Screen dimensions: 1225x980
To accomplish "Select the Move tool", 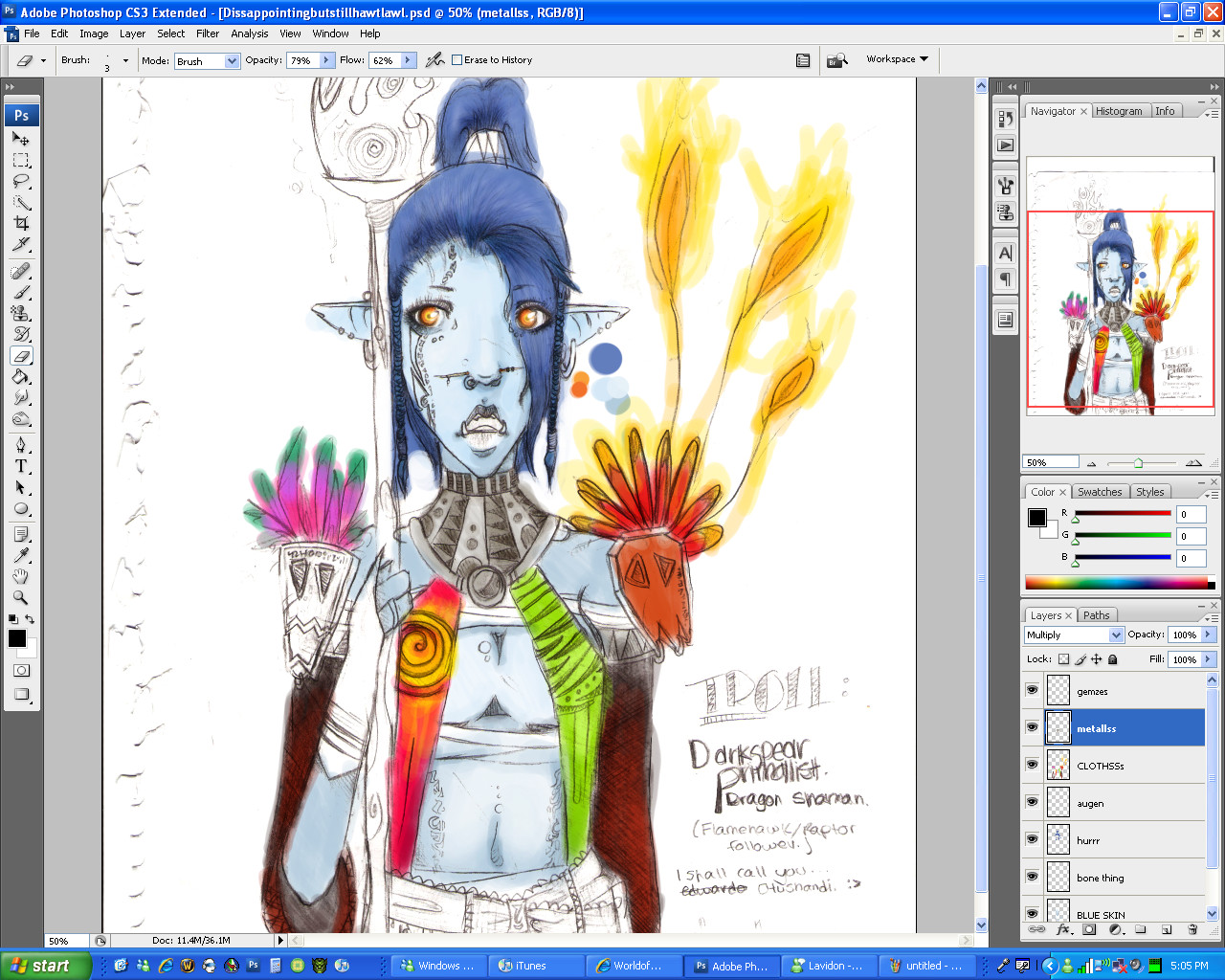I will 21,139.
